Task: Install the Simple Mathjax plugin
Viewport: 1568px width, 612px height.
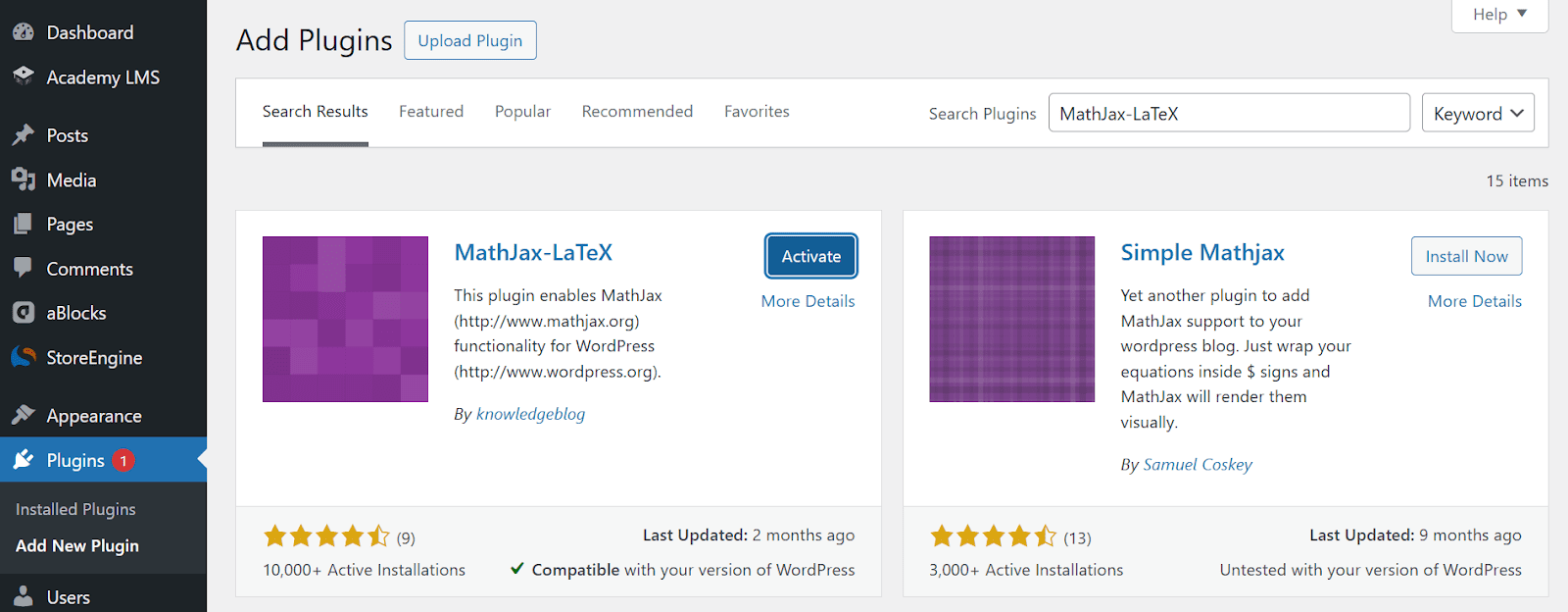Action: point(1466,256)
